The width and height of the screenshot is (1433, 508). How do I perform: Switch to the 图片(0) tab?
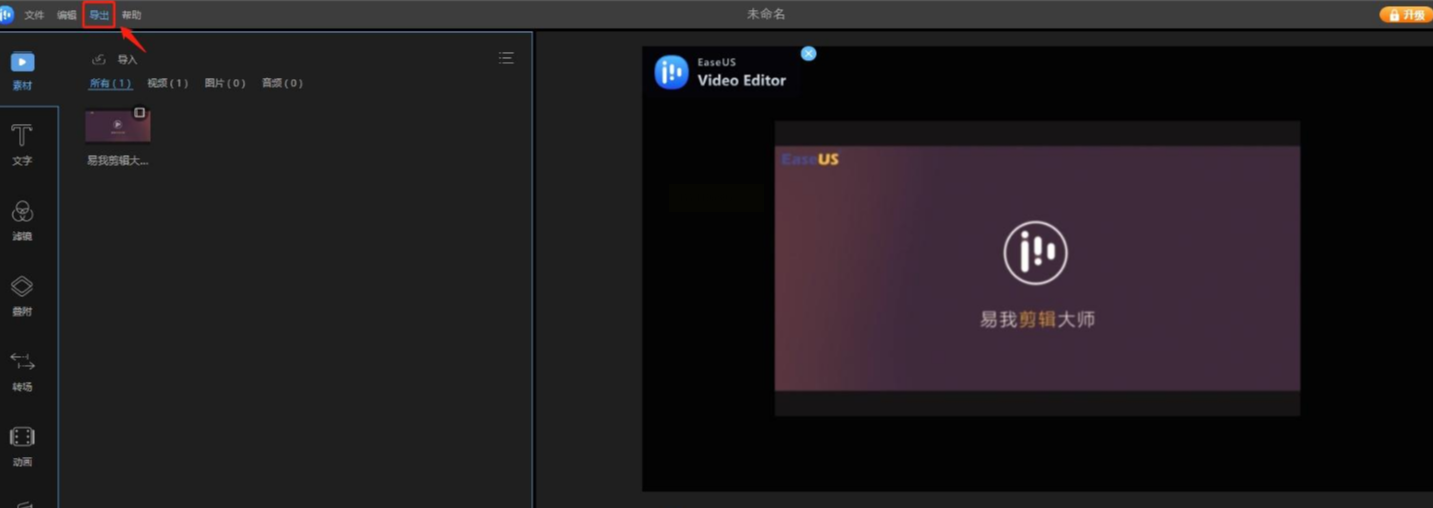[225, 83]
